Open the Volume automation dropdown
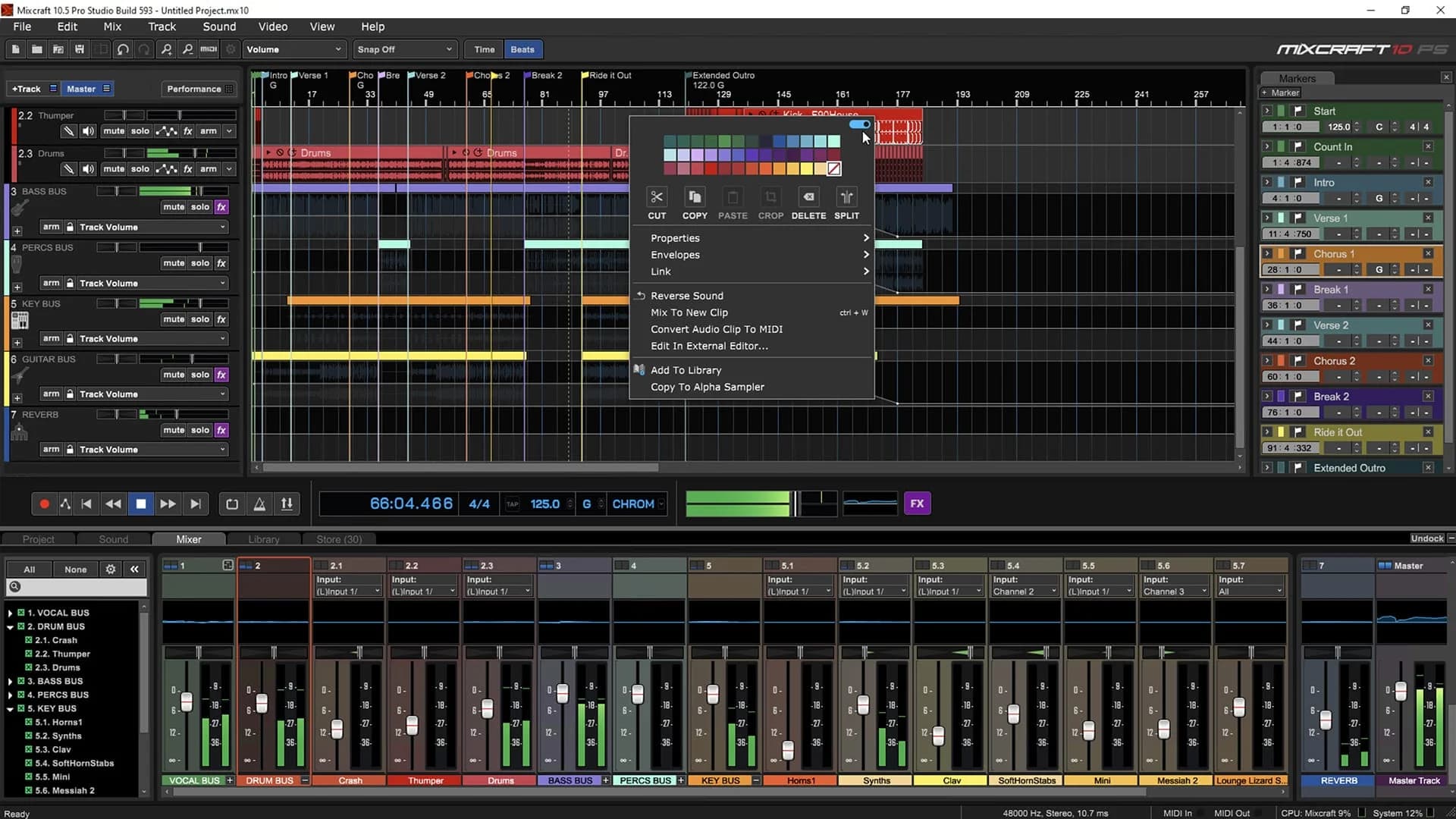Viewport: 1456px width, 819px height. click(x=294, y=49)
